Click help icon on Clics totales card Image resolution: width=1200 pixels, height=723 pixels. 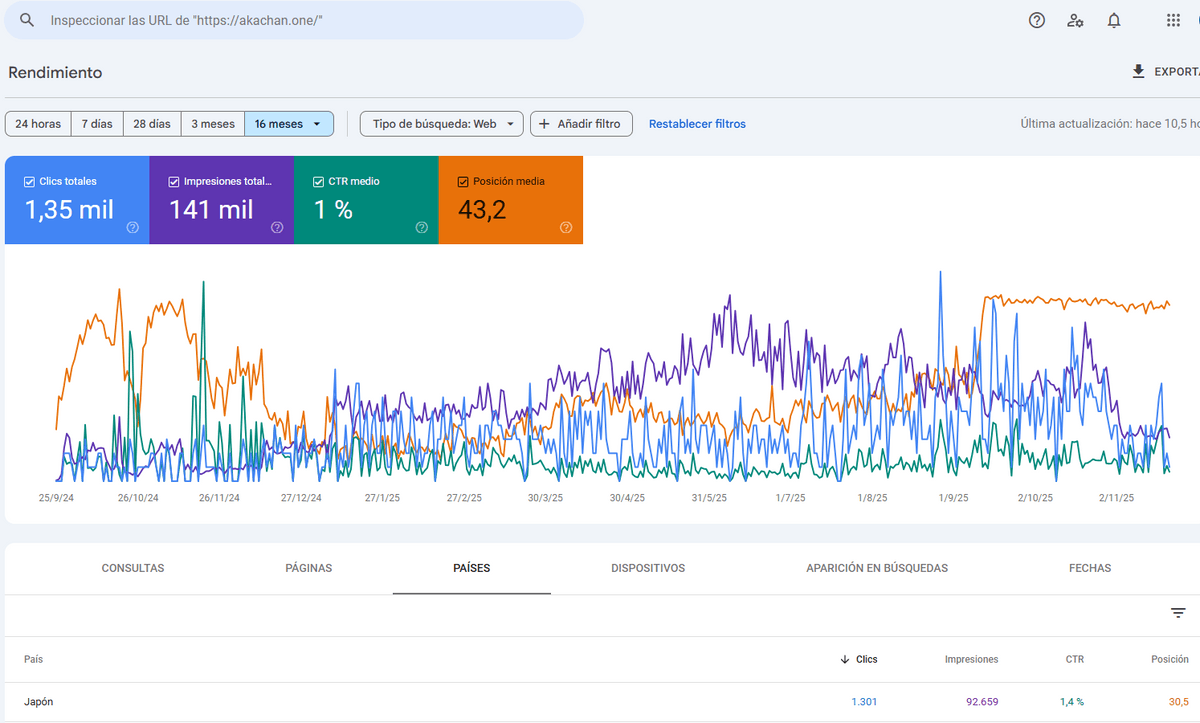click(132, 228)
